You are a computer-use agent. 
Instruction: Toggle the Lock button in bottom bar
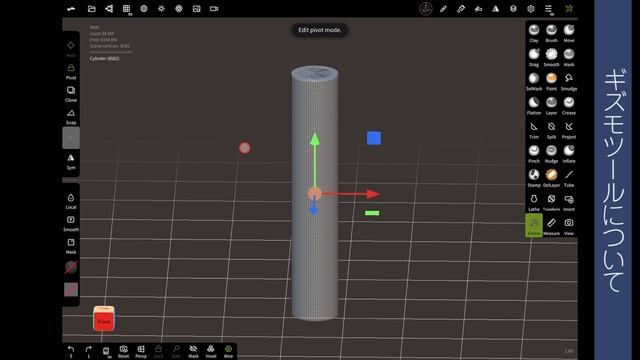(158, 351)
